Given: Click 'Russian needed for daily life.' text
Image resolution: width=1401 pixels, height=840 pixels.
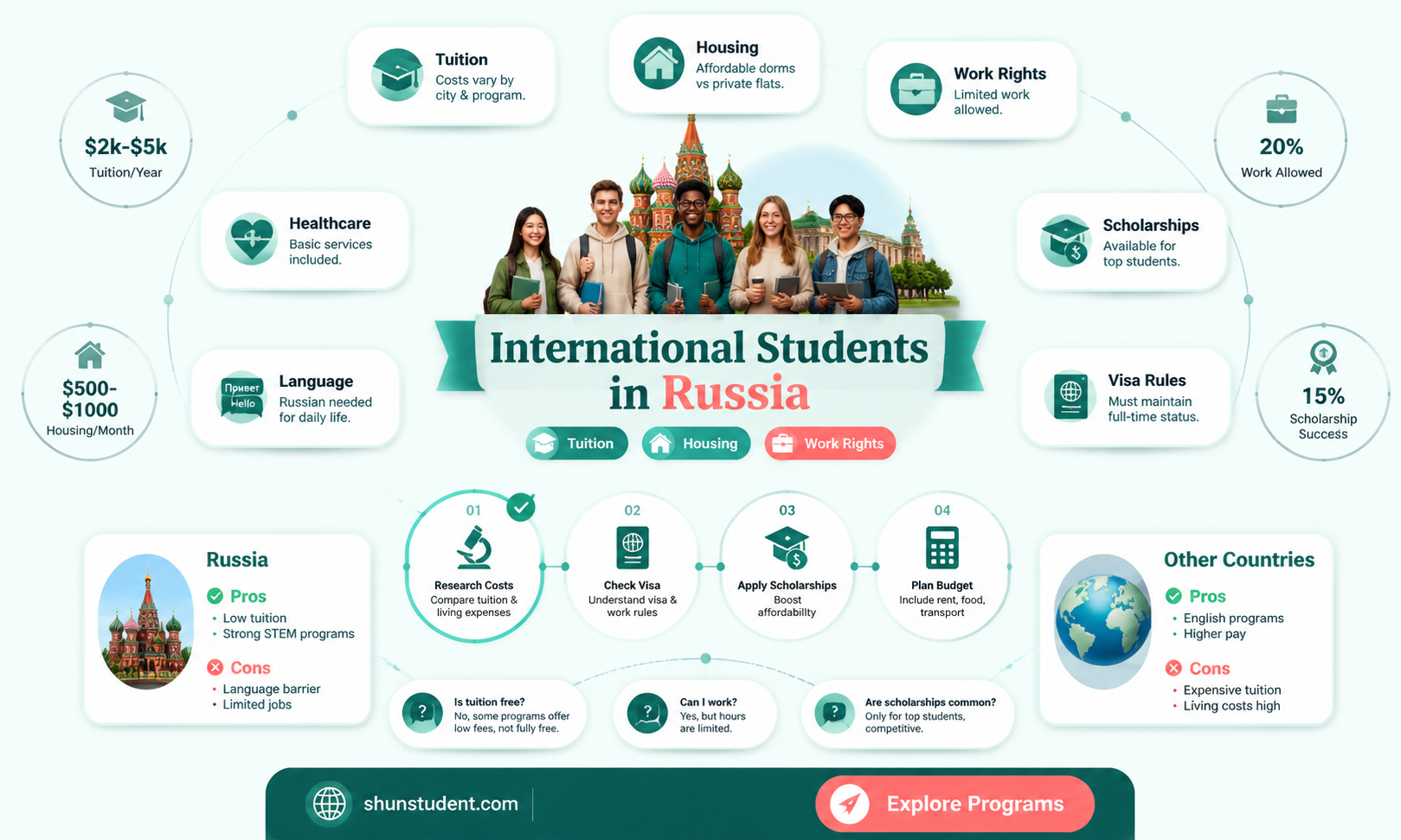Looking at the screenshot, I should pos(325,409).
